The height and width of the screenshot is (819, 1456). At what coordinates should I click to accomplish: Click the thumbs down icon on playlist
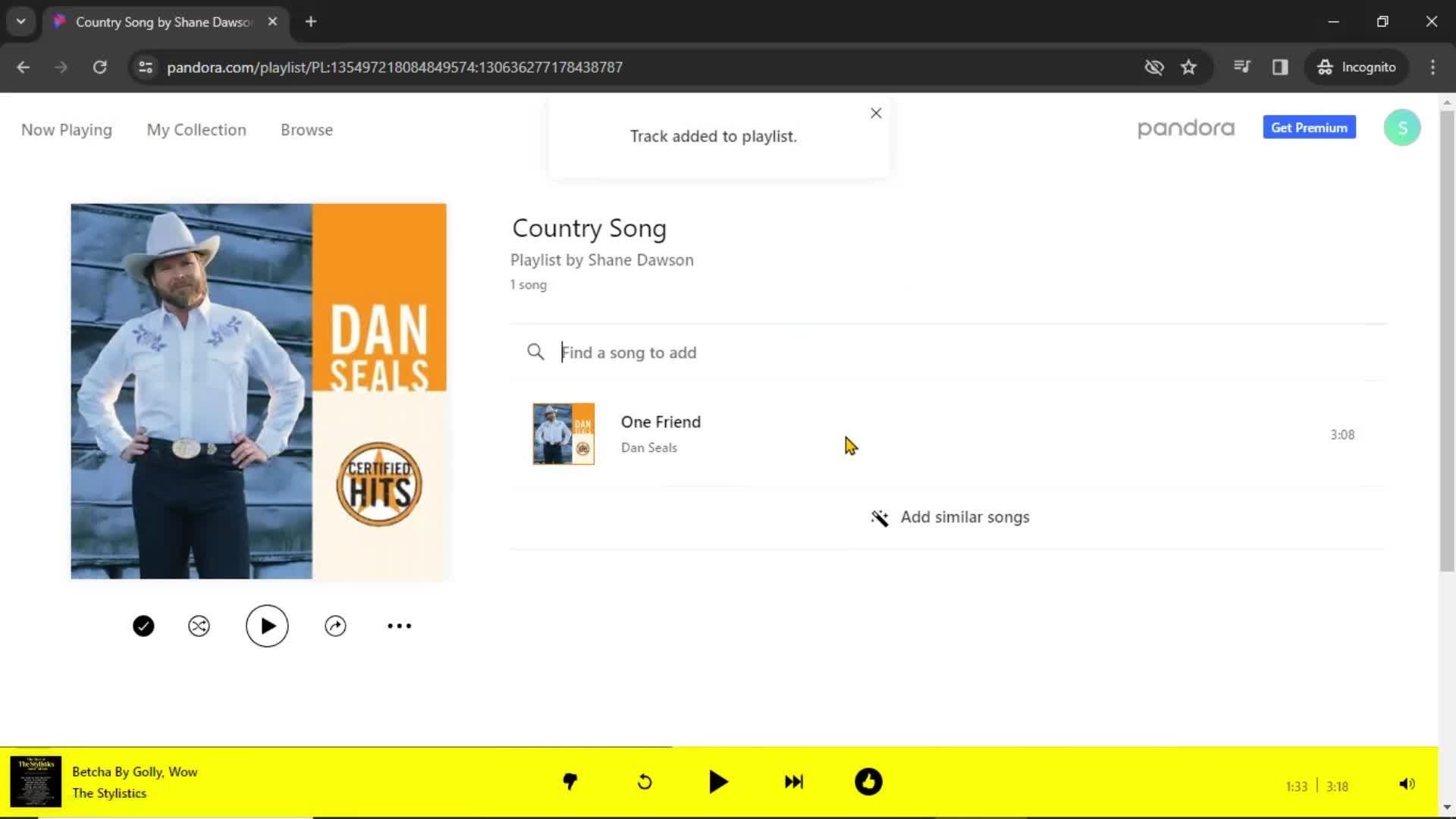click(x=570, y=783)
